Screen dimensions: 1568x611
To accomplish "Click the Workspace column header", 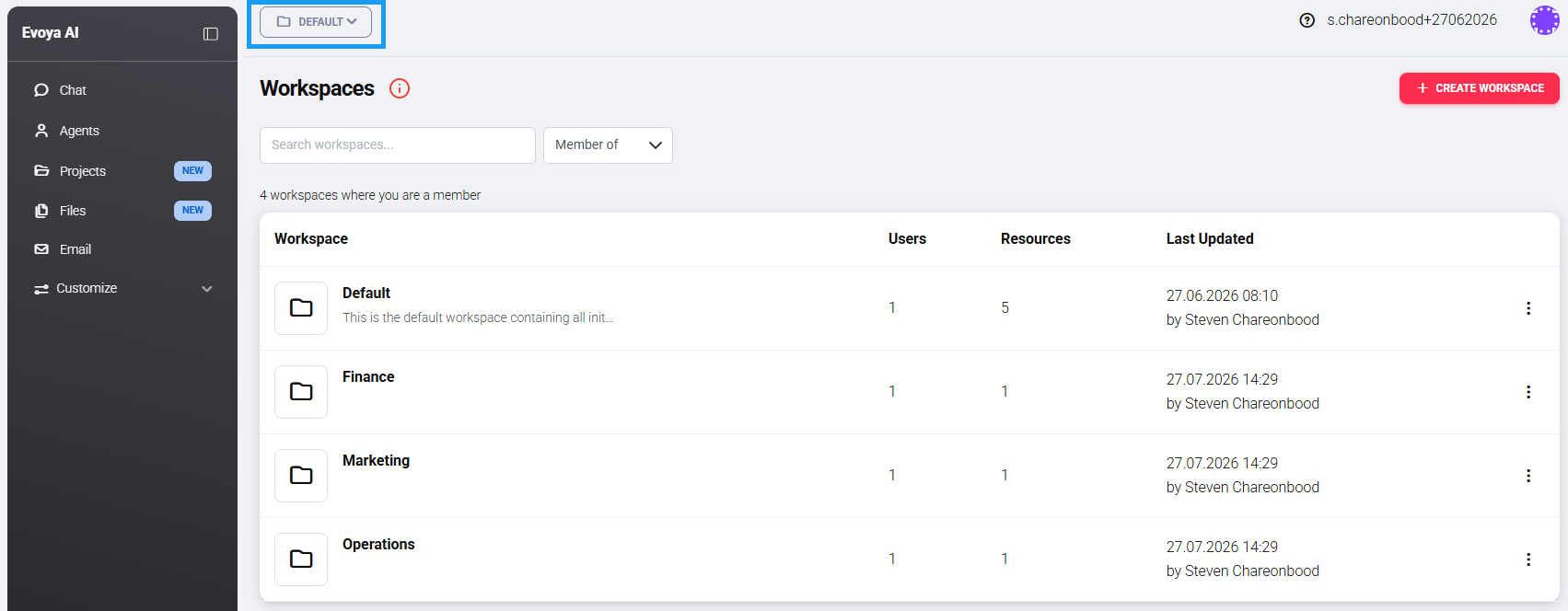I will (311, 239).
